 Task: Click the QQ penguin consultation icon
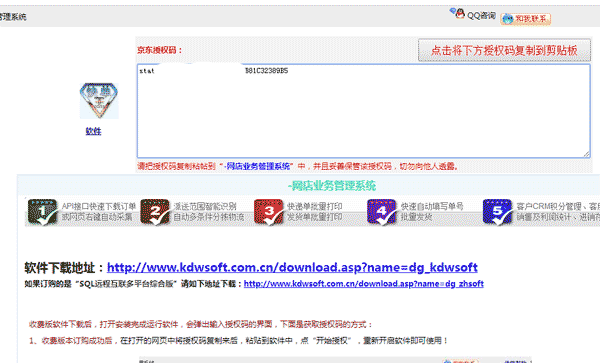(458, 13)
